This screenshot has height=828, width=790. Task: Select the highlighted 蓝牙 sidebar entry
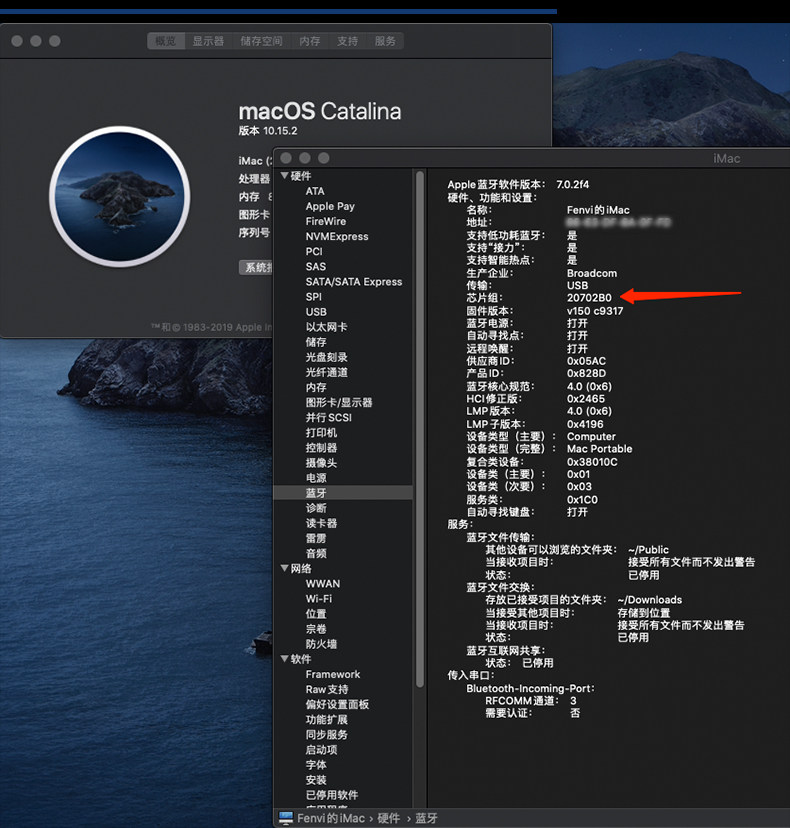343,493
